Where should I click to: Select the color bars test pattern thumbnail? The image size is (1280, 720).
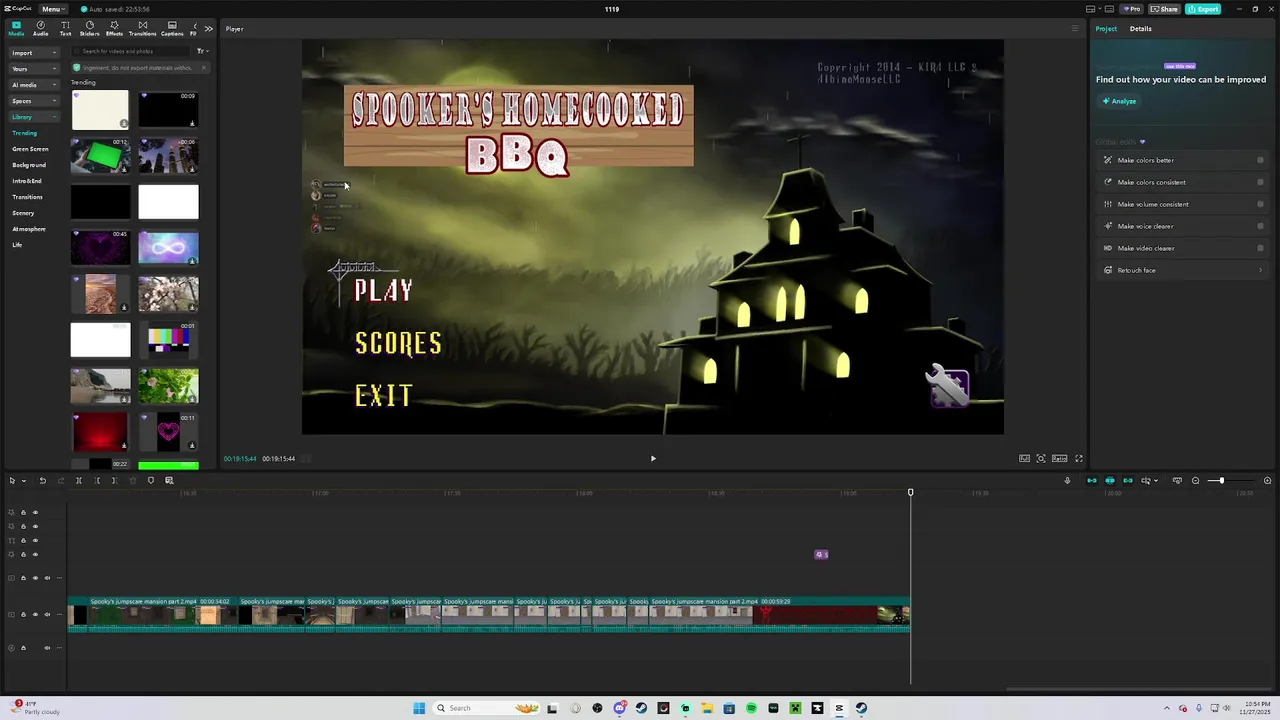[168, 339]
